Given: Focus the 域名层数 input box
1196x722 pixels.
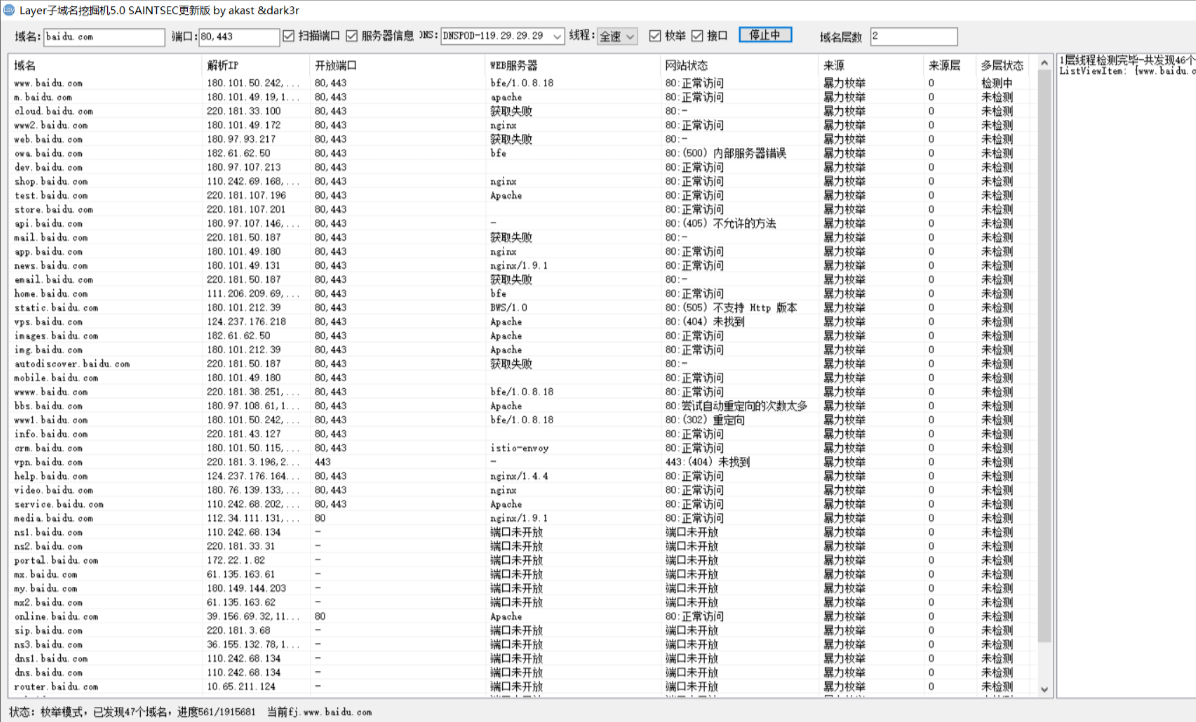Looking at the screenshot, I should 912,37.
